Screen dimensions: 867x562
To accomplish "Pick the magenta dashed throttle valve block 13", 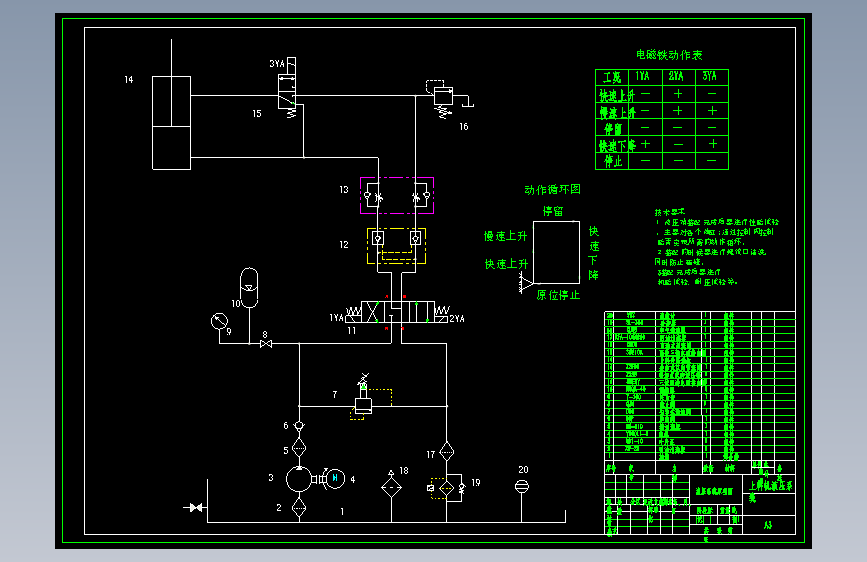I will [397, 195].
